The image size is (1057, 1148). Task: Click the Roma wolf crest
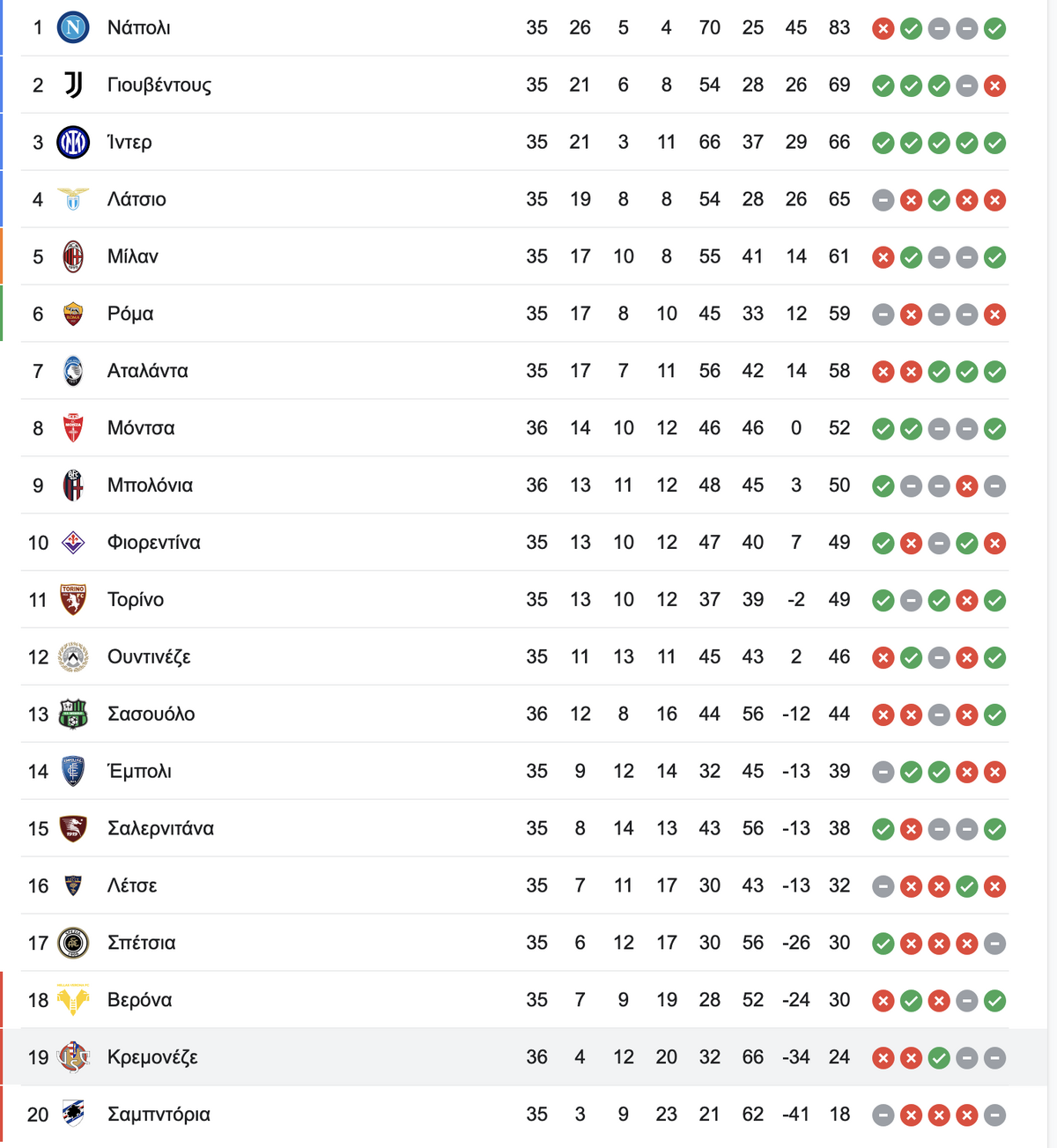tap(73, 314)
